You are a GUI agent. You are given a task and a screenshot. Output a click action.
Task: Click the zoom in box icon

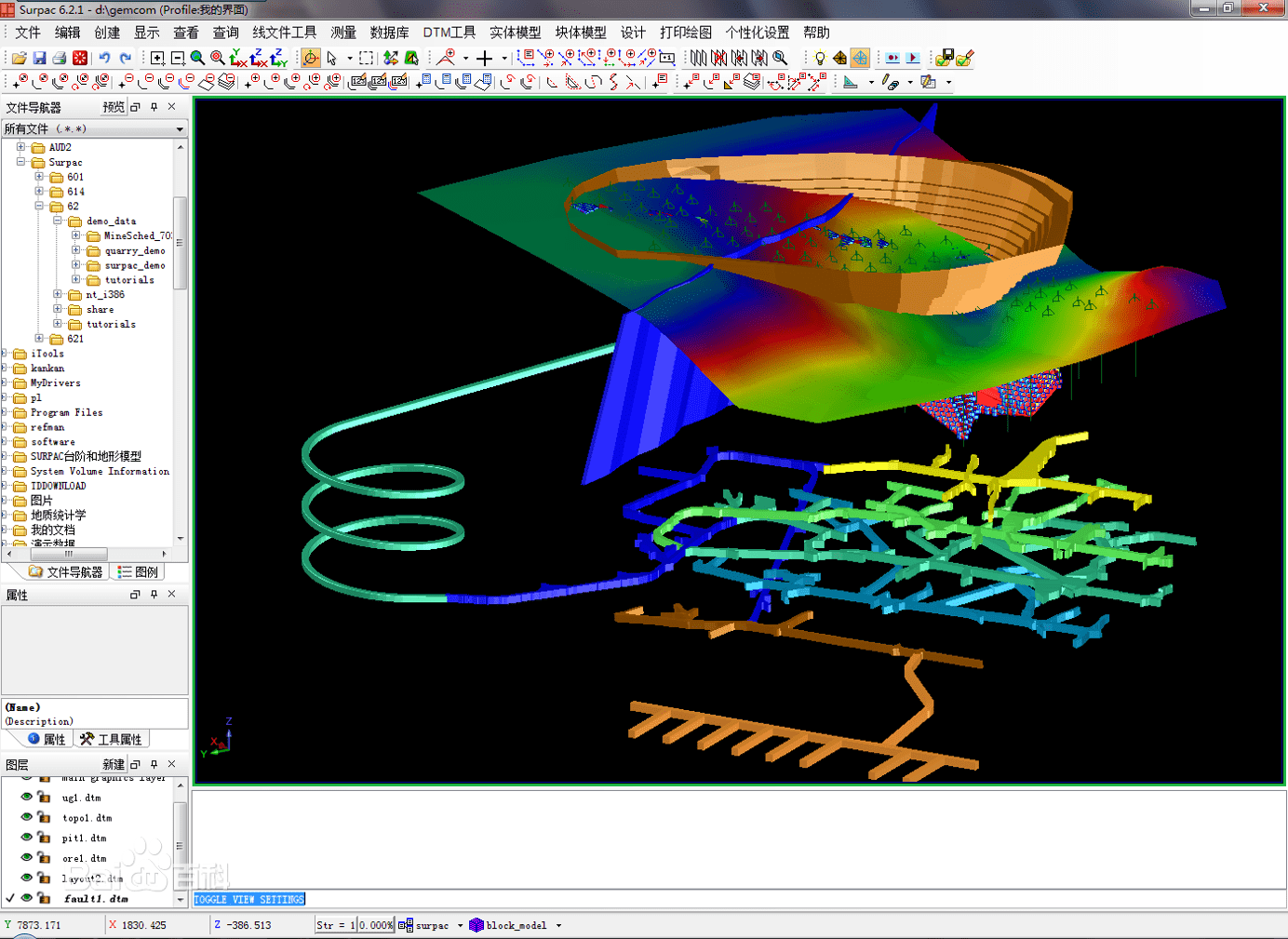pos(157,58)
